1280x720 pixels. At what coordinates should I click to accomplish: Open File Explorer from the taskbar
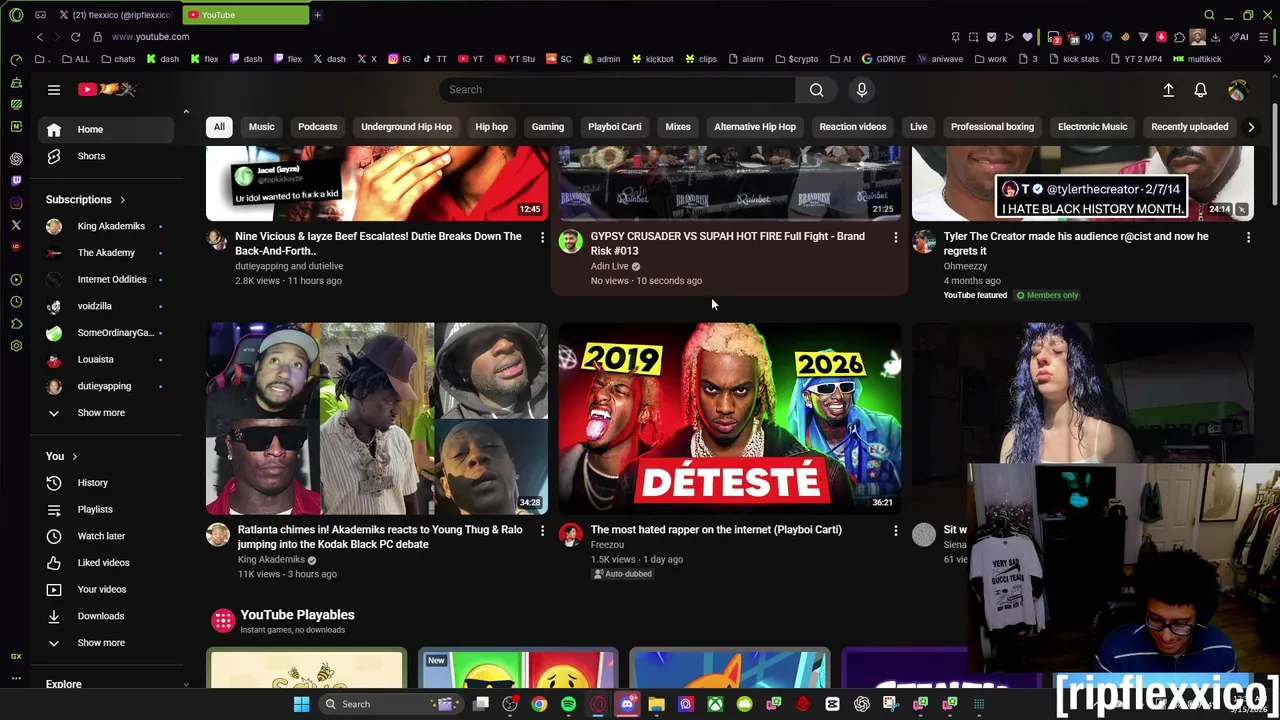pos(656,704)
